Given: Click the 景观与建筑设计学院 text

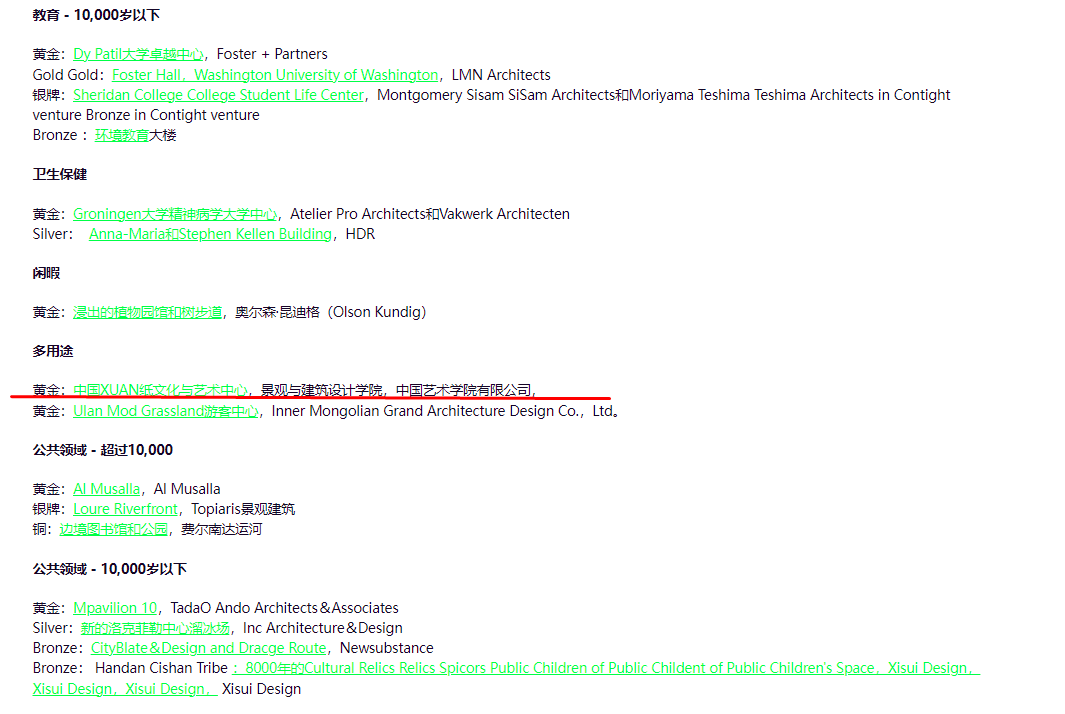Looking at the screenshot, I should [x=322, y=390].
